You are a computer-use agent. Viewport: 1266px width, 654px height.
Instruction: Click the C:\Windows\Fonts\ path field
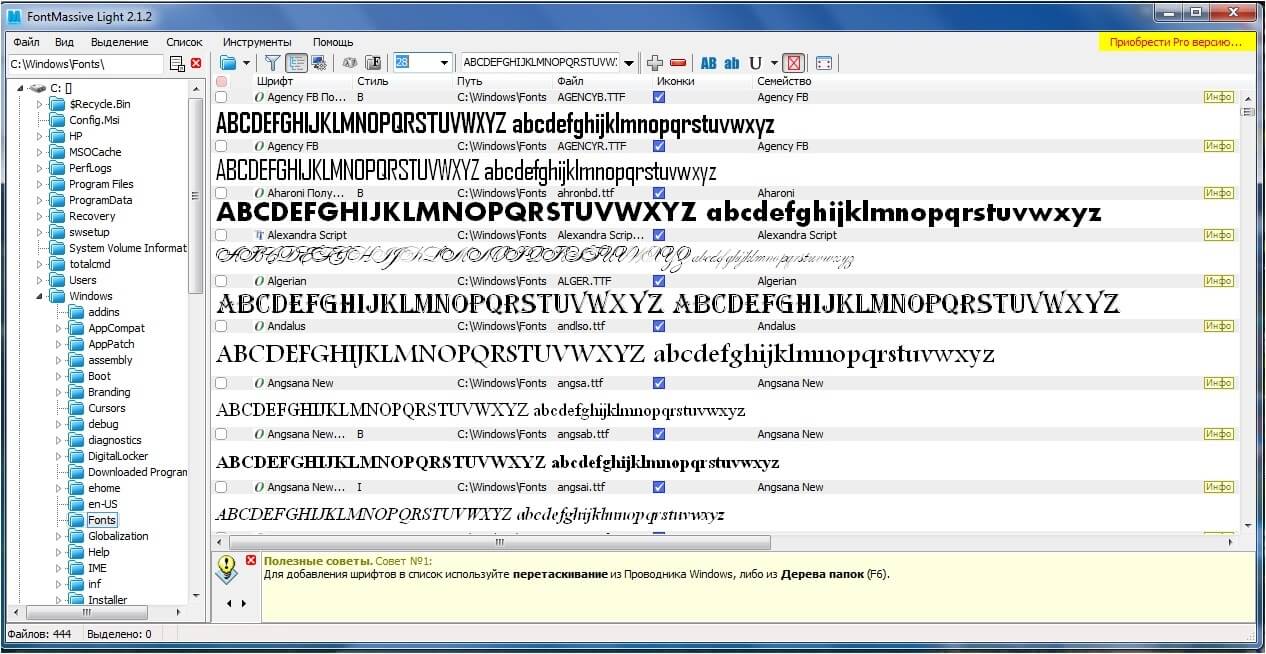pos(85,64)
